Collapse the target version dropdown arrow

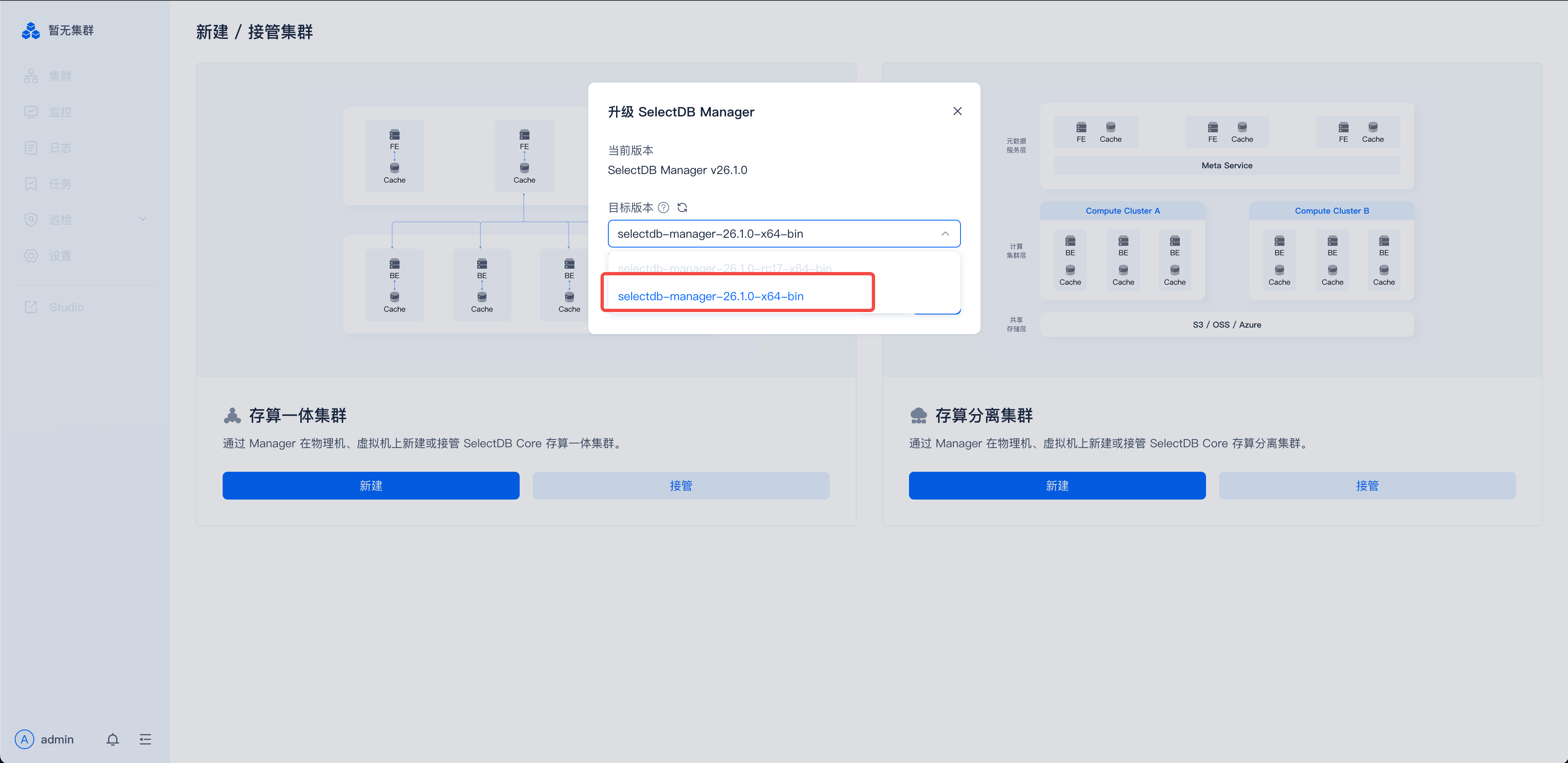coord(945,234)
